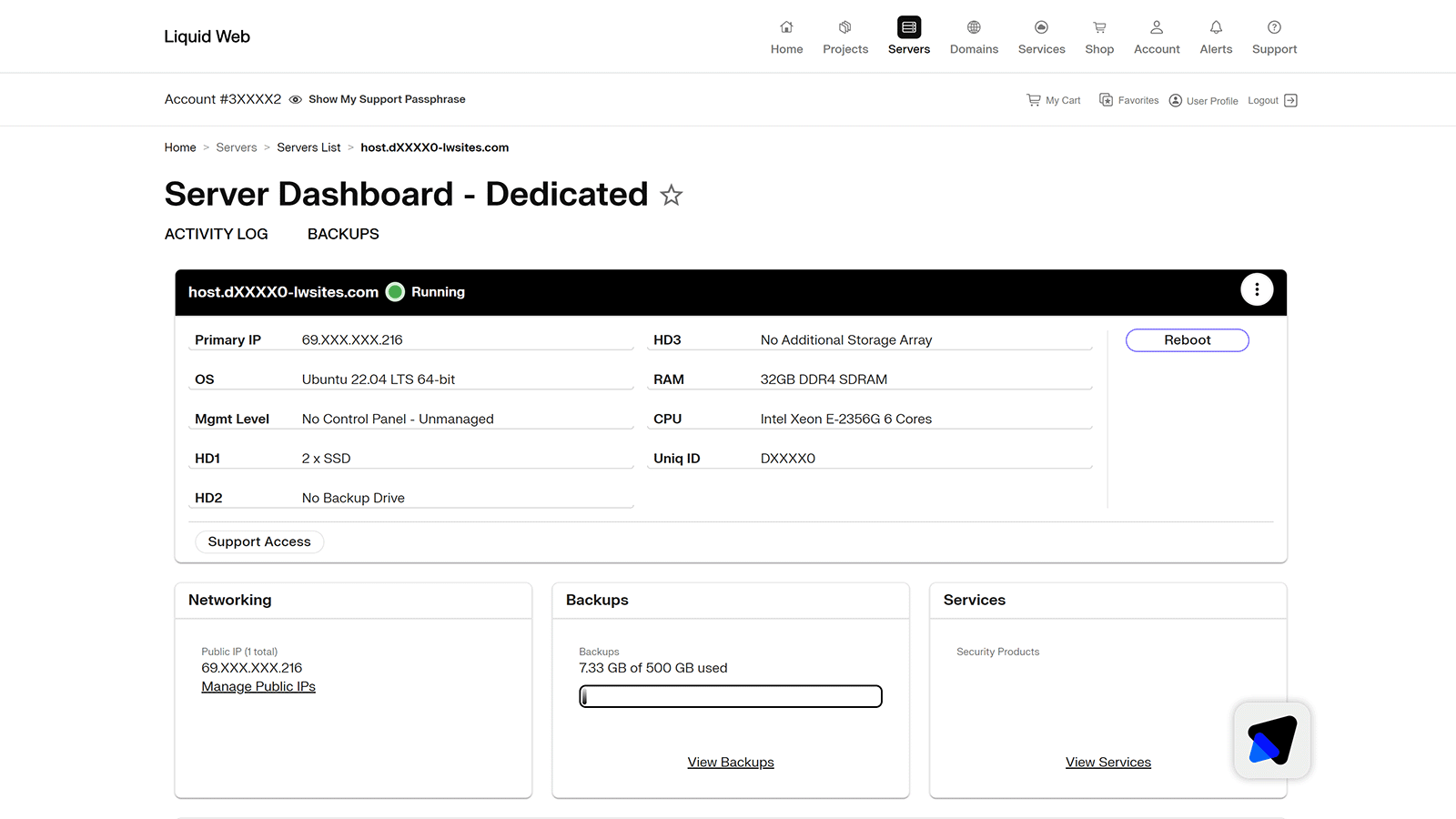Select 'No Additional Storage Array' text
This screenshot has width=1456, height=819.
click(x=846, y=340)
